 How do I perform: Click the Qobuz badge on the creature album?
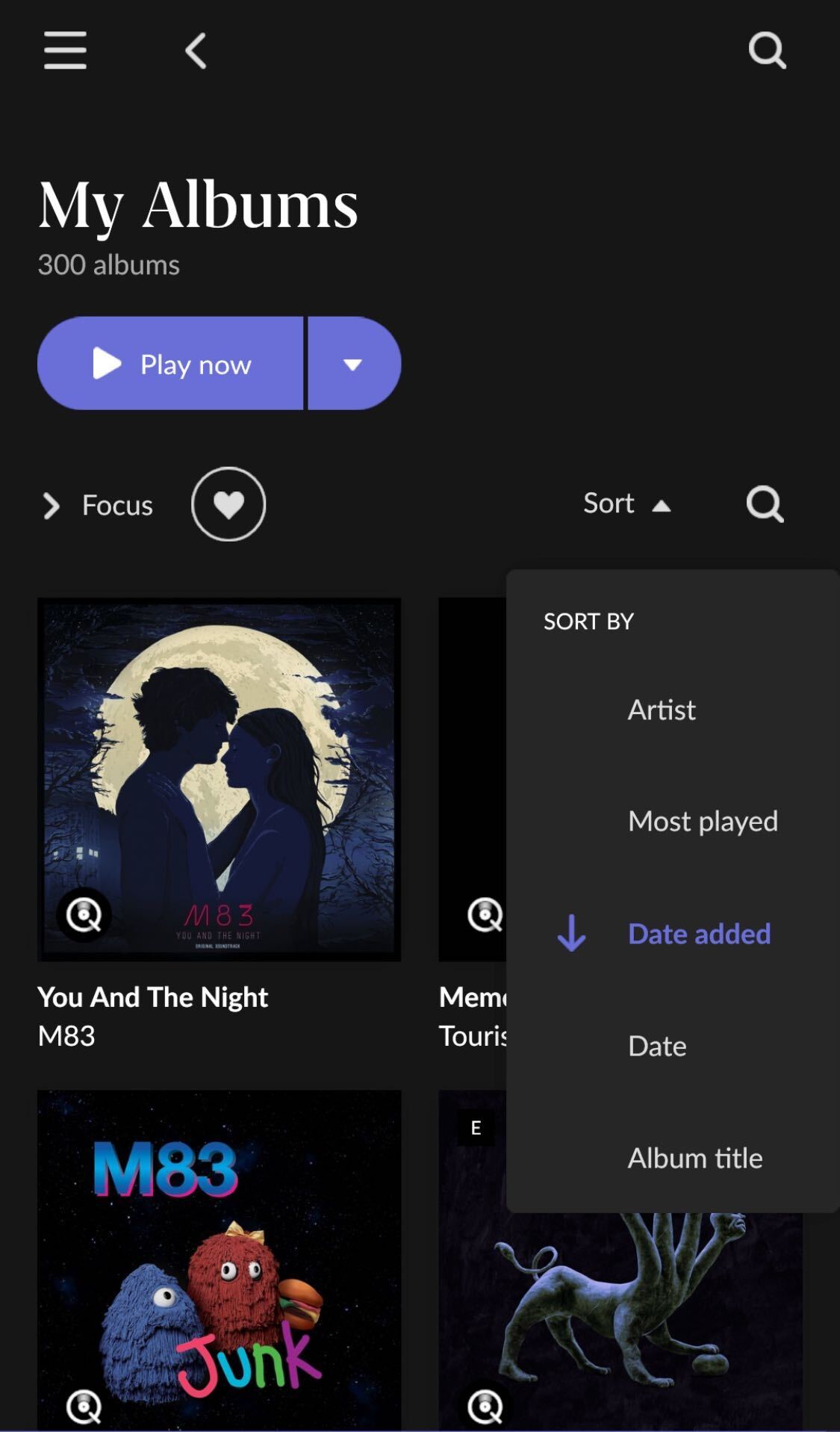[x=485, y=1407]
